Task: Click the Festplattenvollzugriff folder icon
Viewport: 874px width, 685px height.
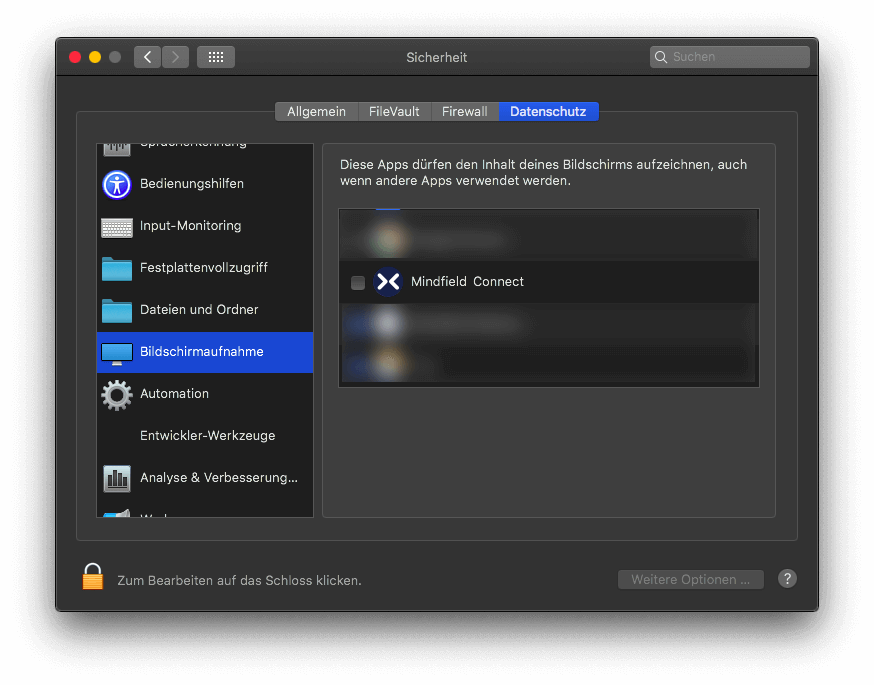Action: (117, 268)
